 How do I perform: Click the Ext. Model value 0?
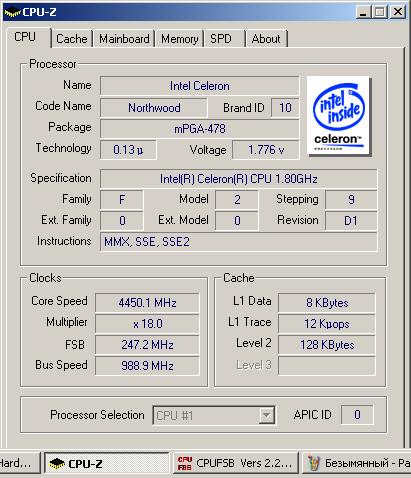[237, 220]
